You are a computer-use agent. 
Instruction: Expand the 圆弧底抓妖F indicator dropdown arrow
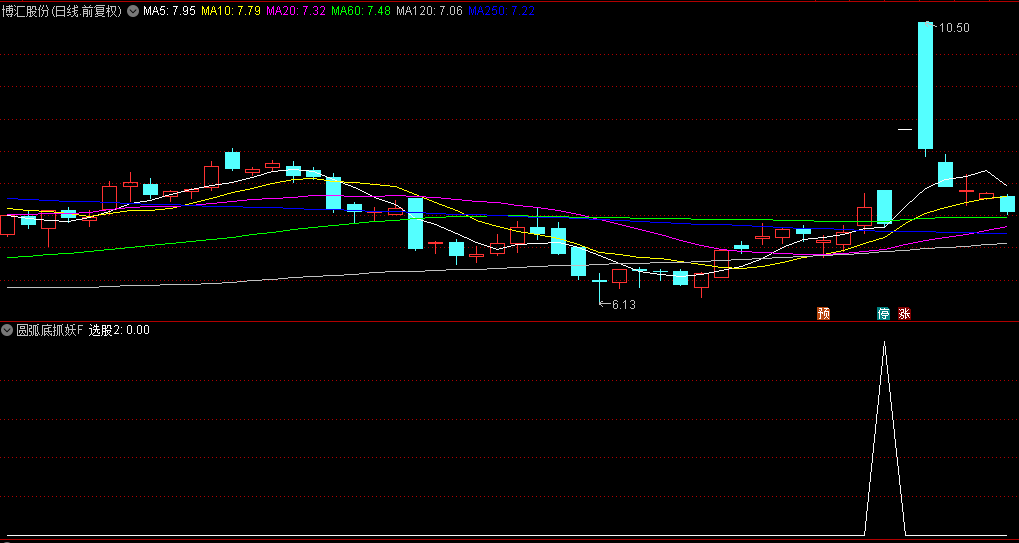tap(7, 330)
